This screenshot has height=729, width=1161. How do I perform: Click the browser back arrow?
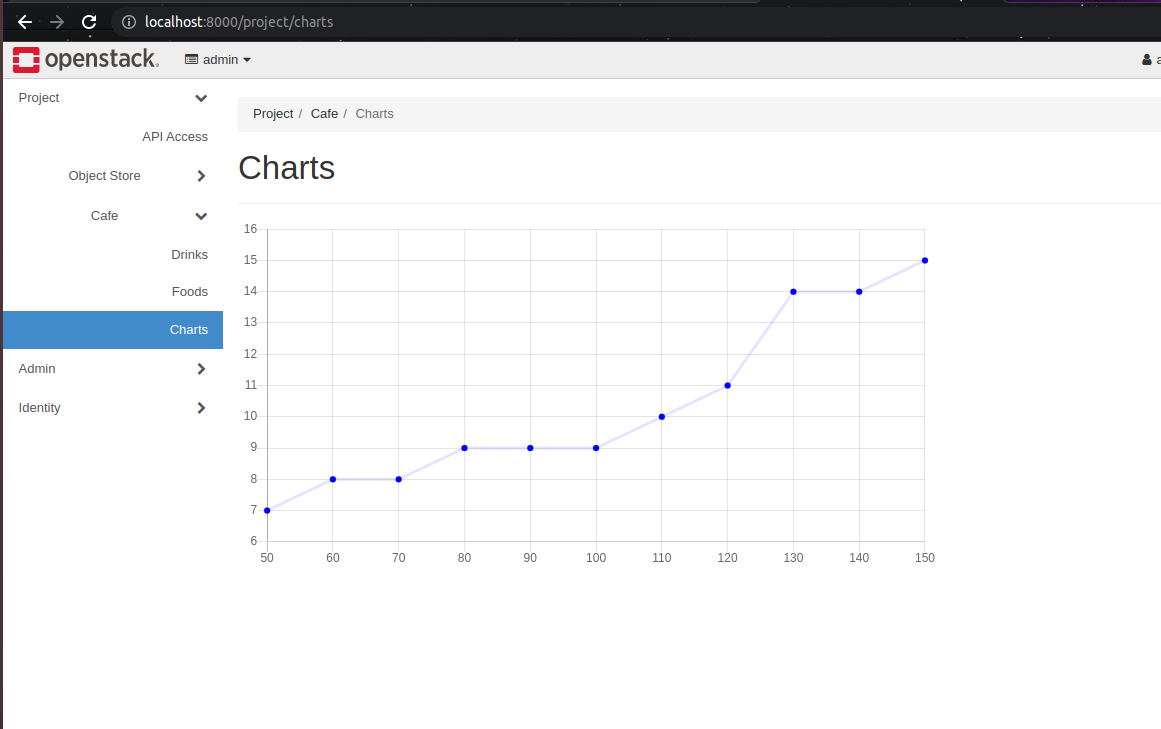[x=25, y=22]
